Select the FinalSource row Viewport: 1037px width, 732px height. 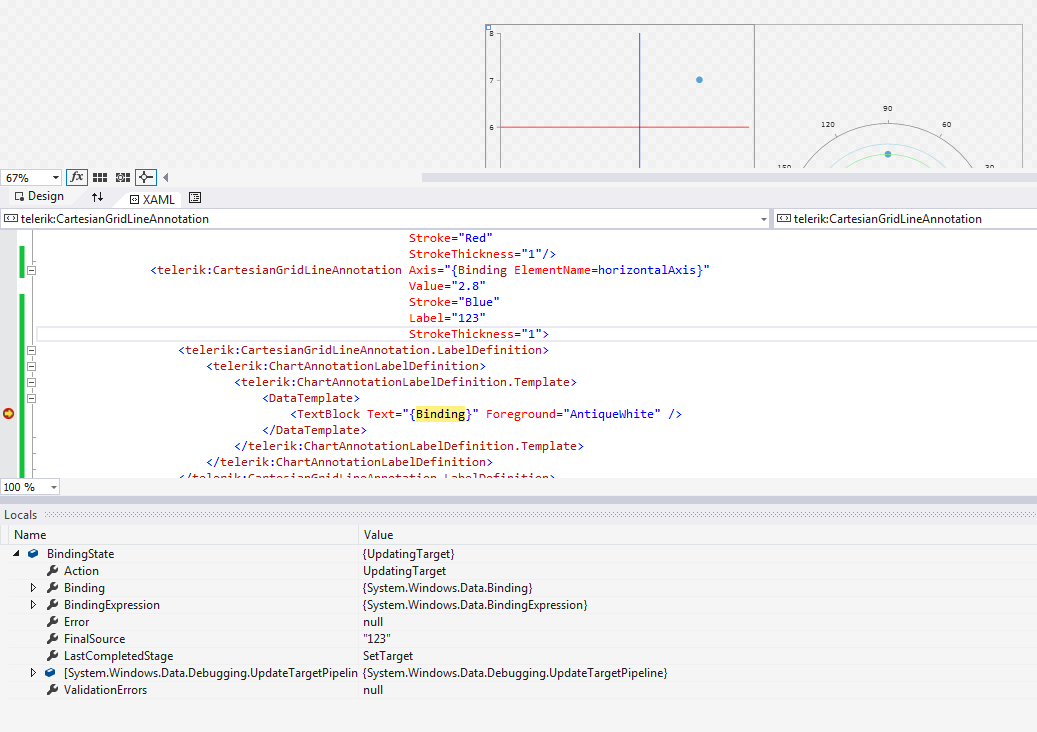pos(518,639)
